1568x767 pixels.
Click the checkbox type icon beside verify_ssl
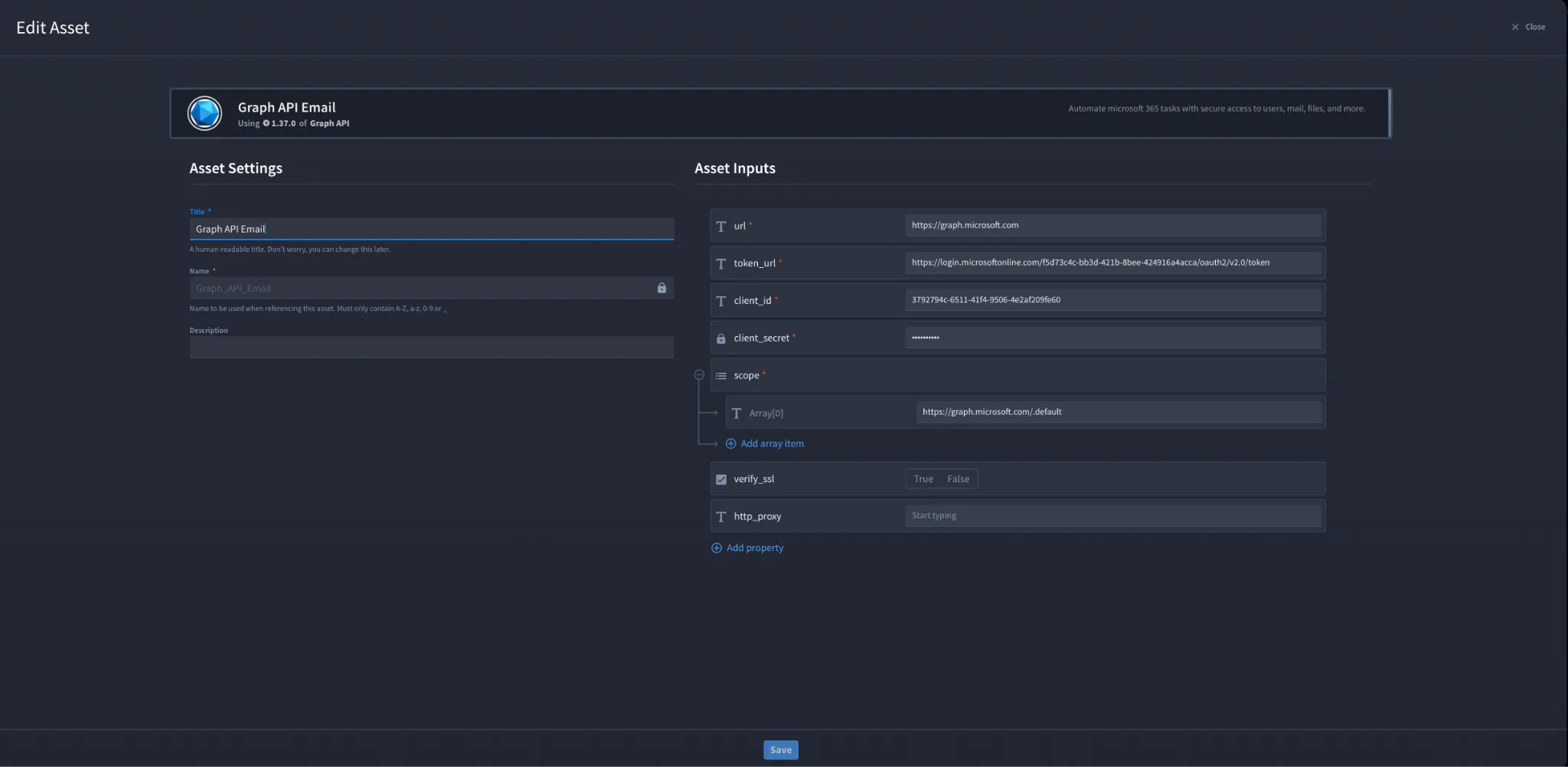[720, 479]
